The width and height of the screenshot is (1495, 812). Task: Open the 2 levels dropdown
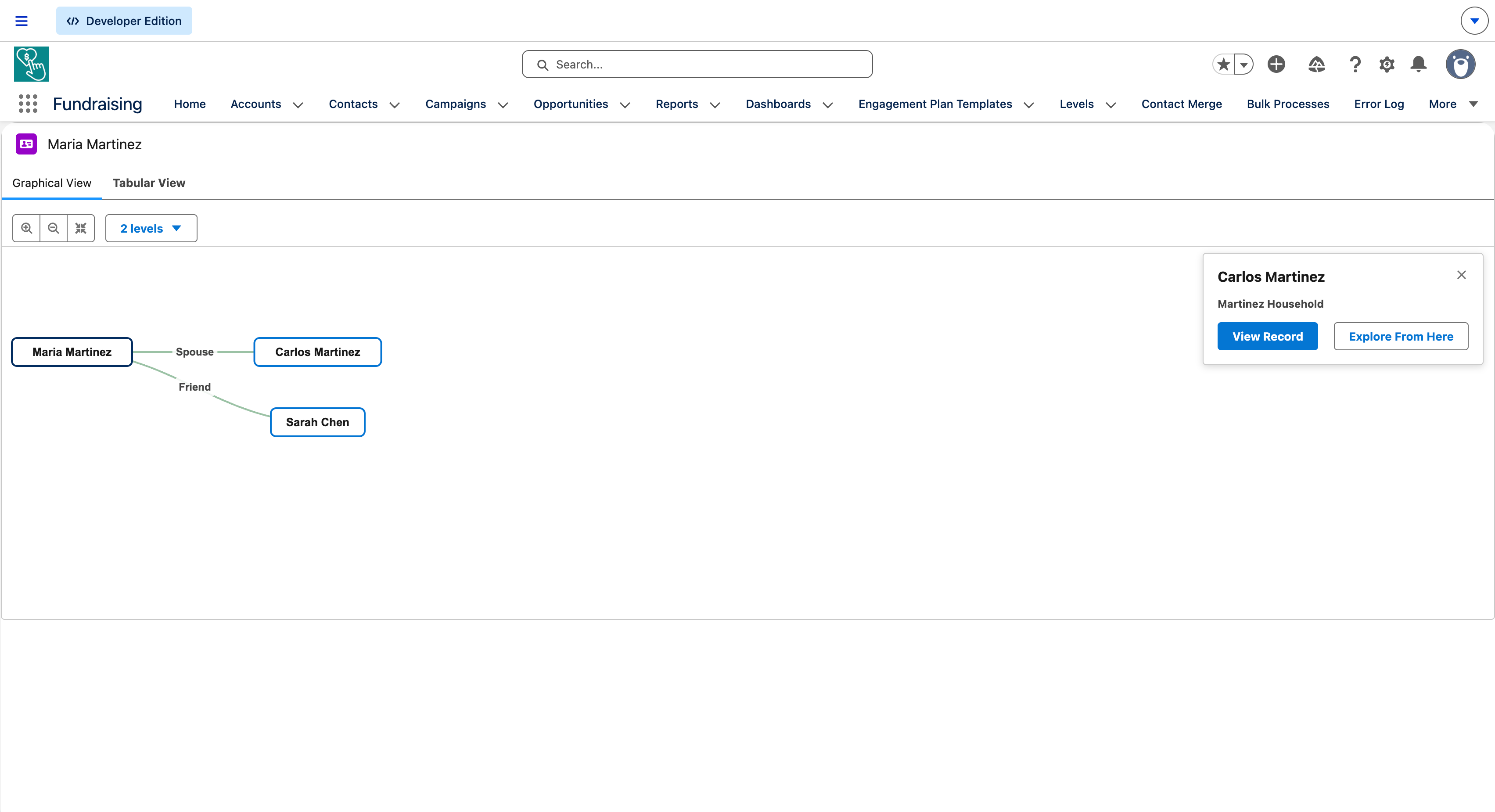click(x=151, y=228)
